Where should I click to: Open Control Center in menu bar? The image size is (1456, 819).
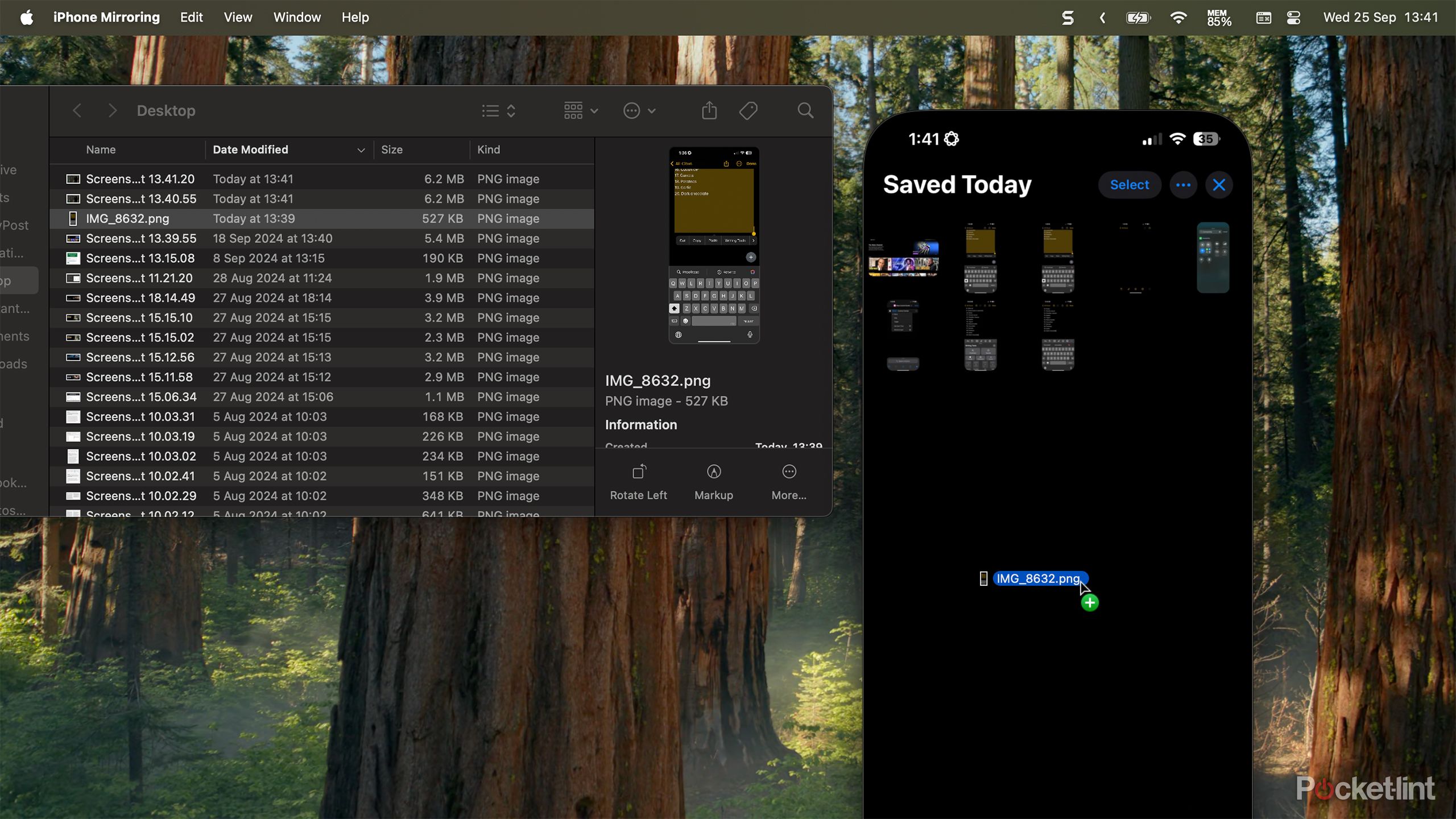click(x=1293, y=18)
